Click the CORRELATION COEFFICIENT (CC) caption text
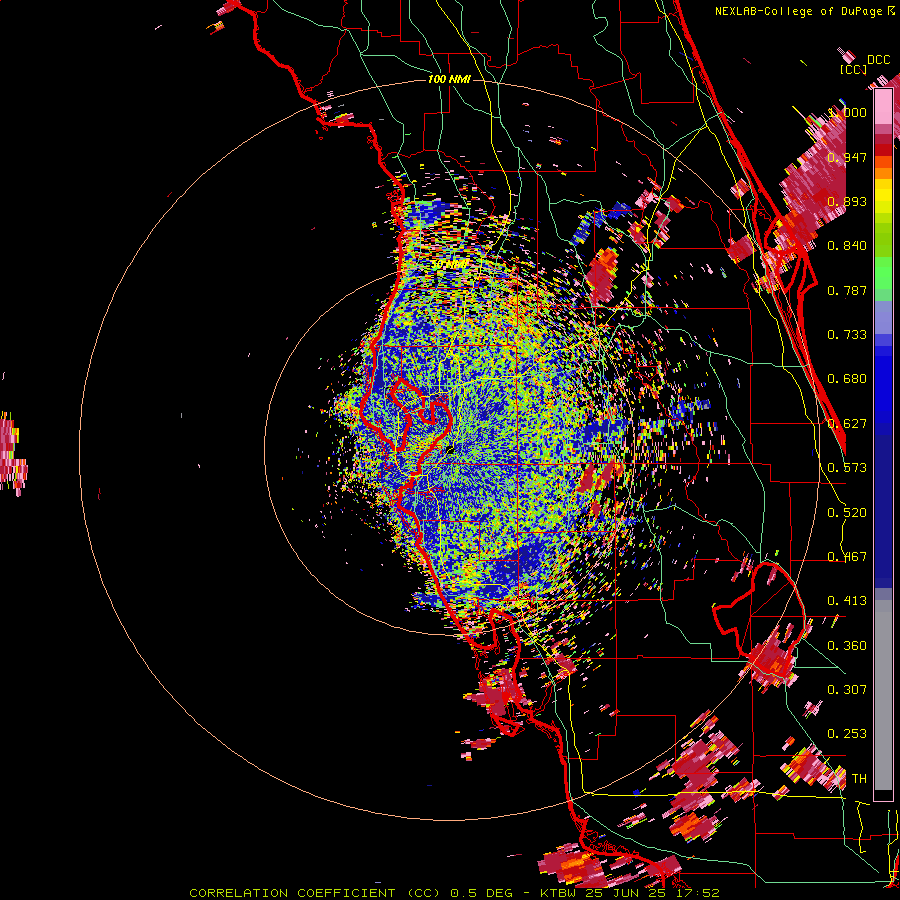This screenshot has width=900, height=900. [315, 893]
